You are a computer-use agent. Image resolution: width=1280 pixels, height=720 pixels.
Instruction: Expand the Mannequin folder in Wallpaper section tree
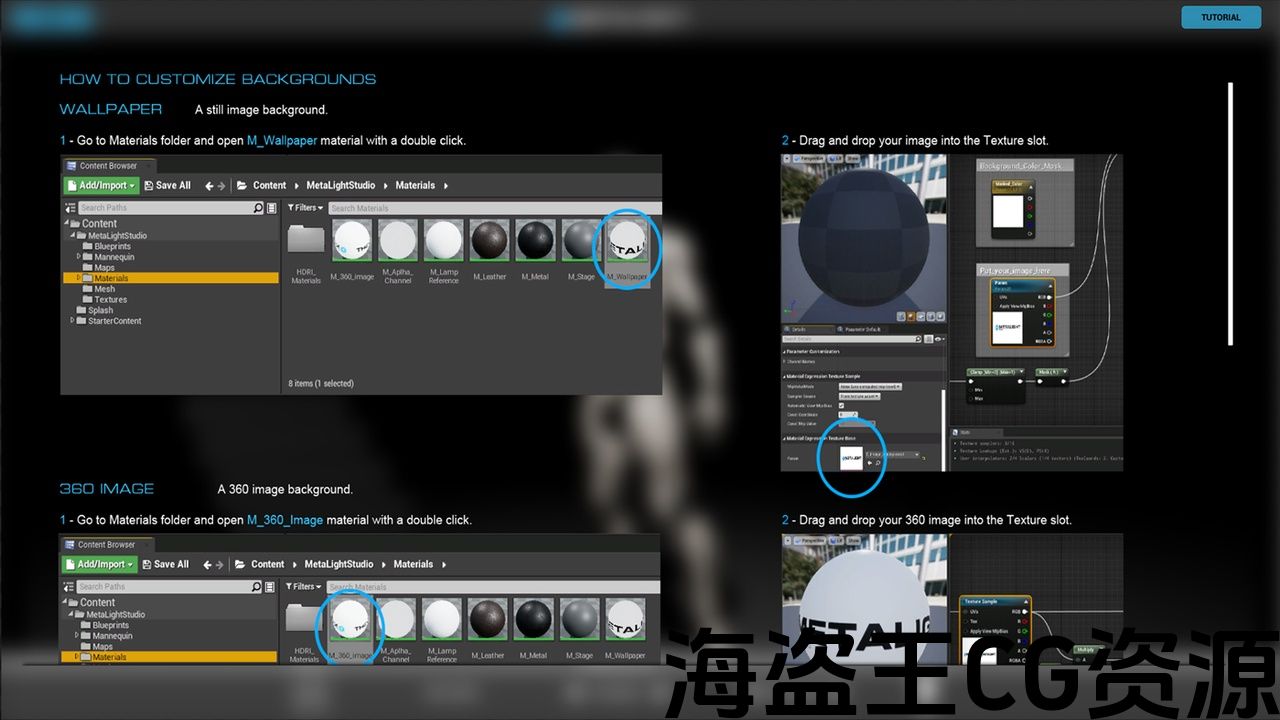tap(79, 257)
